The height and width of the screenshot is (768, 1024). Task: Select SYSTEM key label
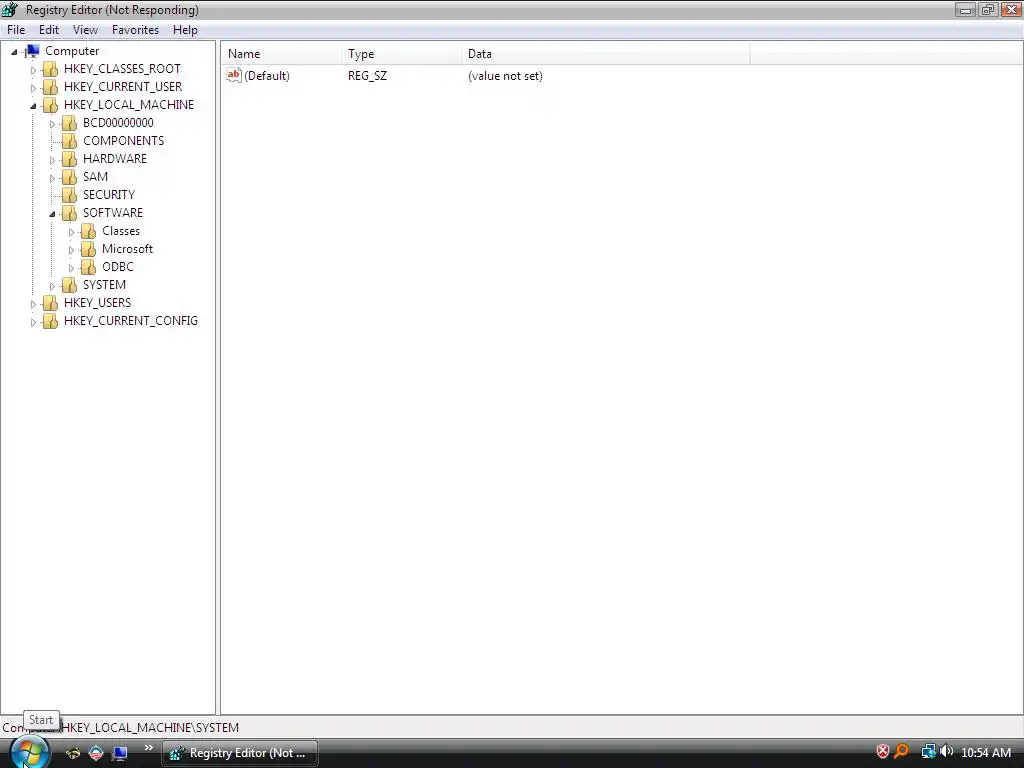point(104,285)
